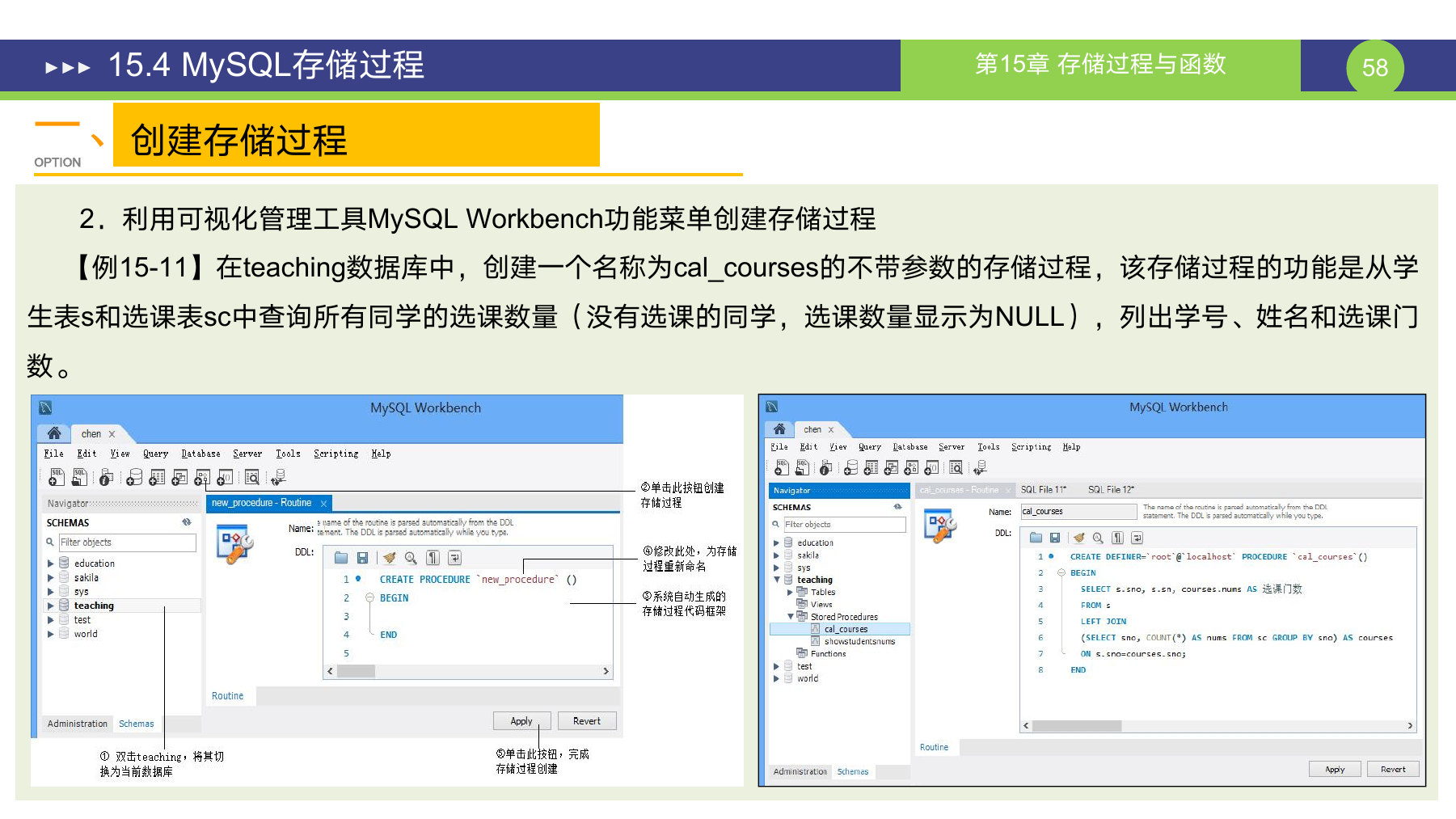Save DDL script in new_procedure editor
1456x819 pixels.
[362, 558]
